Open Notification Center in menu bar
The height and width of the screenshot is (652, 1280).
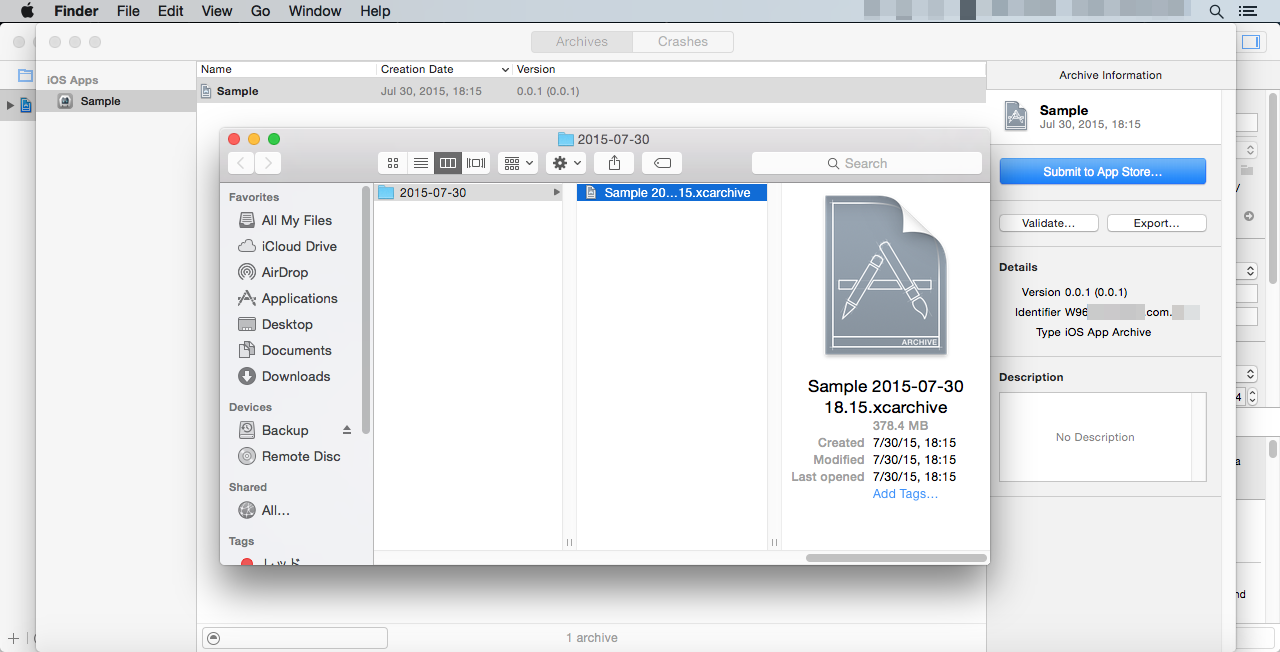(x=1248, y=11)
